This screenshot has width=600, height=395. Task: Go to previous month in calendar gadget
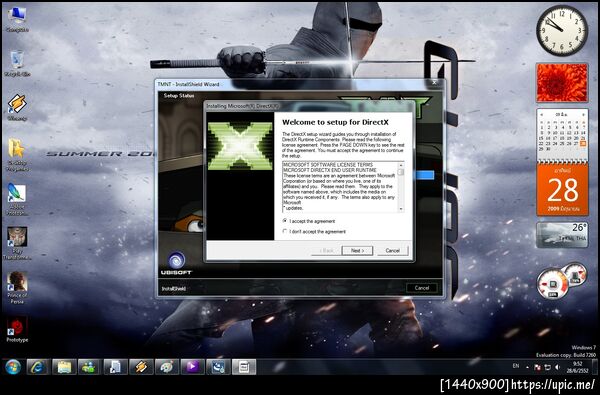(x=542, y=114)
